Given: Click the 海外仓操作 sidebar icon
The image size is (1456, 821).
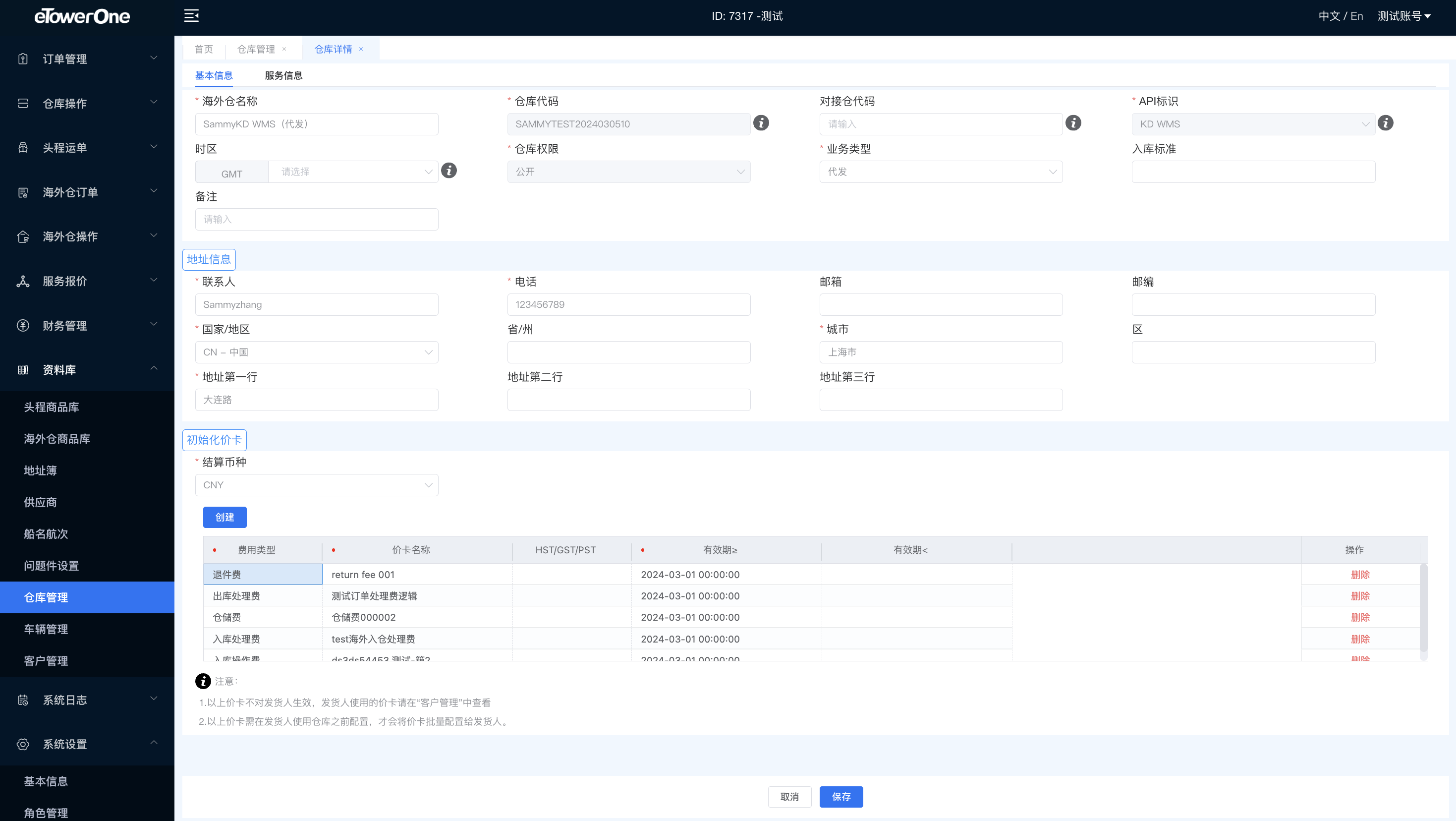Looking at the screenshot, I should click(x=23, y=236).
